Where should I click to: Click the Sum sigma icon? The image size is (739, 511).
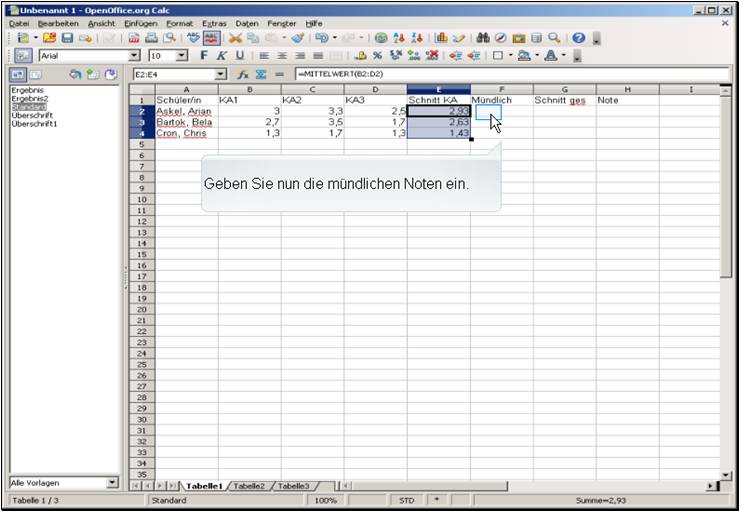(x=260, y=75)
